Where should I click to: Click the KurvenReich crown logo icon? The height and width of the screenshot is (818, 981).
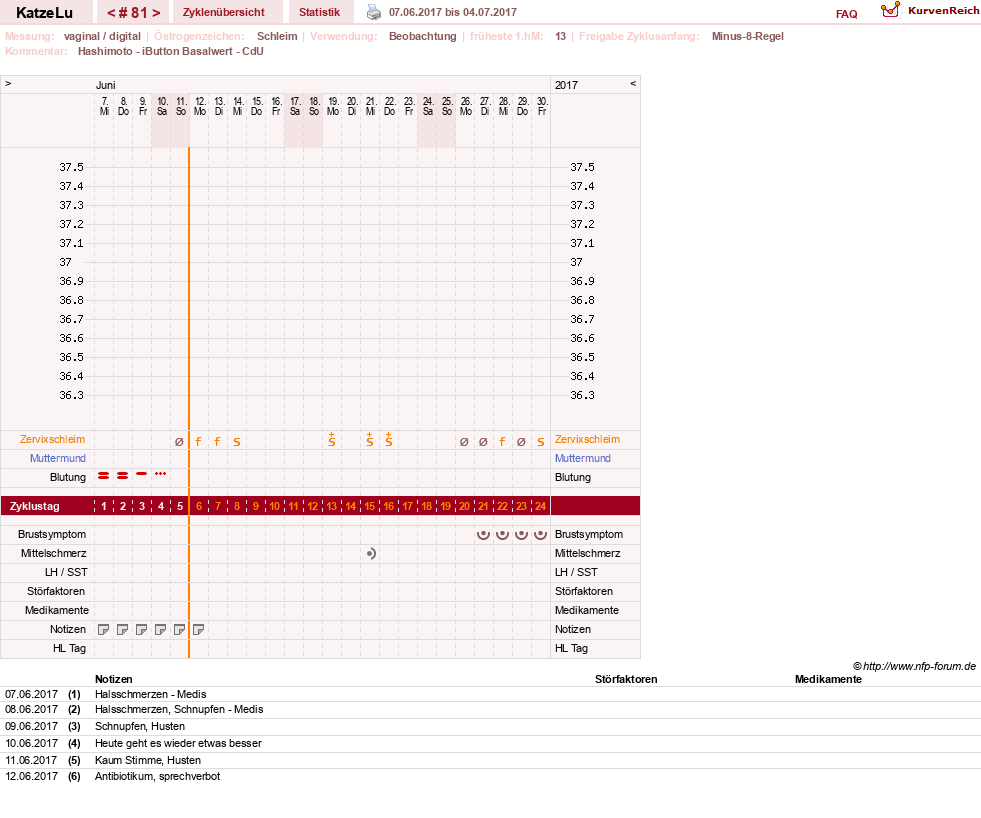[890, 10]
